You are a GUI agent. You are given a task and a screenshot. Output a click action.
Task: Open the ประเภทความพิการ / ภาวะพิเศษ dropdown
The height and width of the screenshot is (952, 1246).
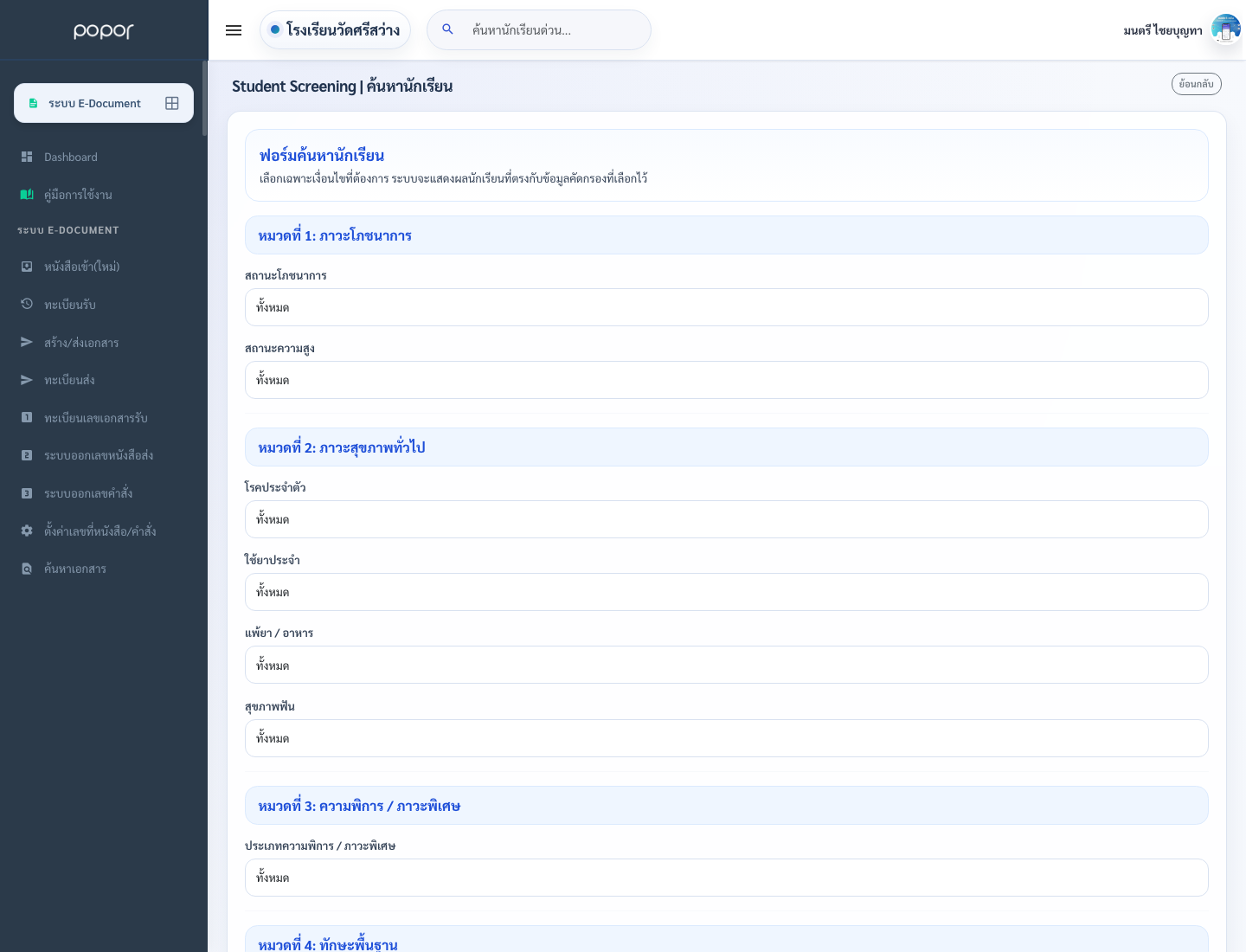pyautogui.click(x=727, y=878)
